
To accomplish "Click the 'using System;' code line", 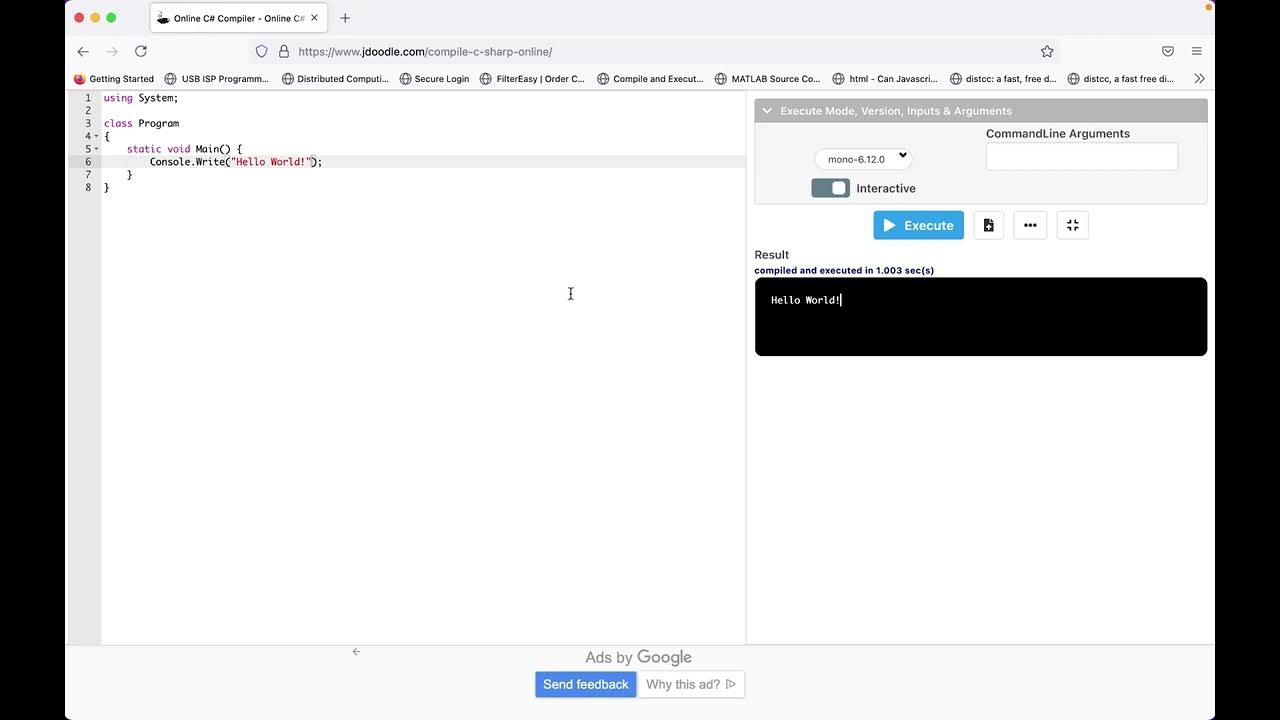I will [x=141, y=98].
